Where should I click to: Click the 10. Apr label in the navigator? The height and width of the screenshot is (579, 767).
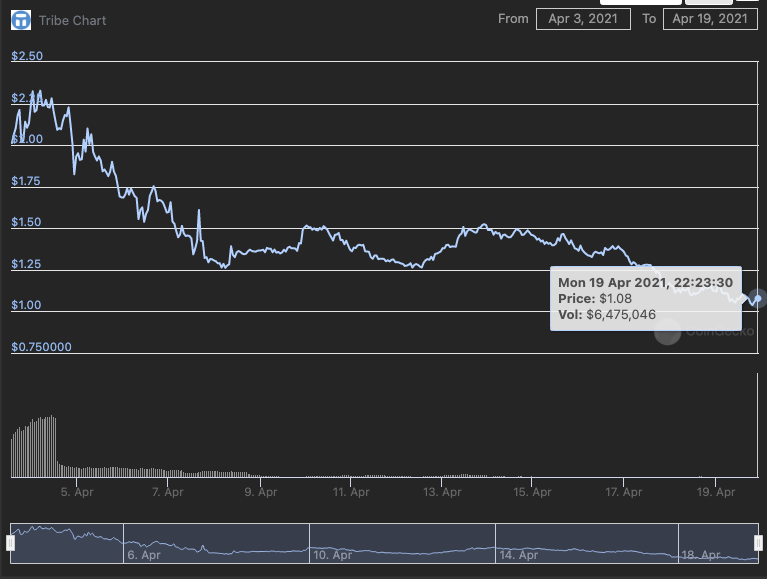pyautogui.click(x=333, y=555)
